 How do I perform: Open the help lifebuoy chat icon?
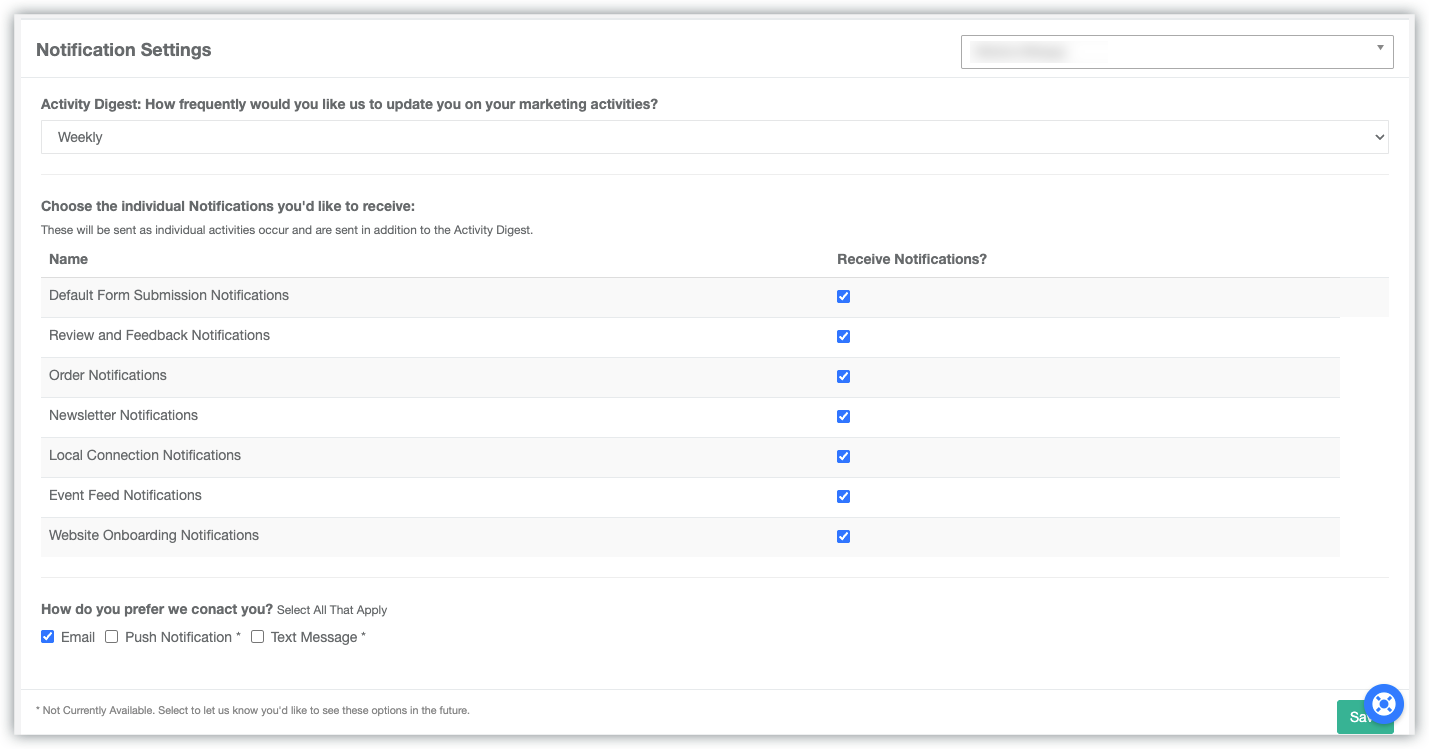tap(1384, 704)
